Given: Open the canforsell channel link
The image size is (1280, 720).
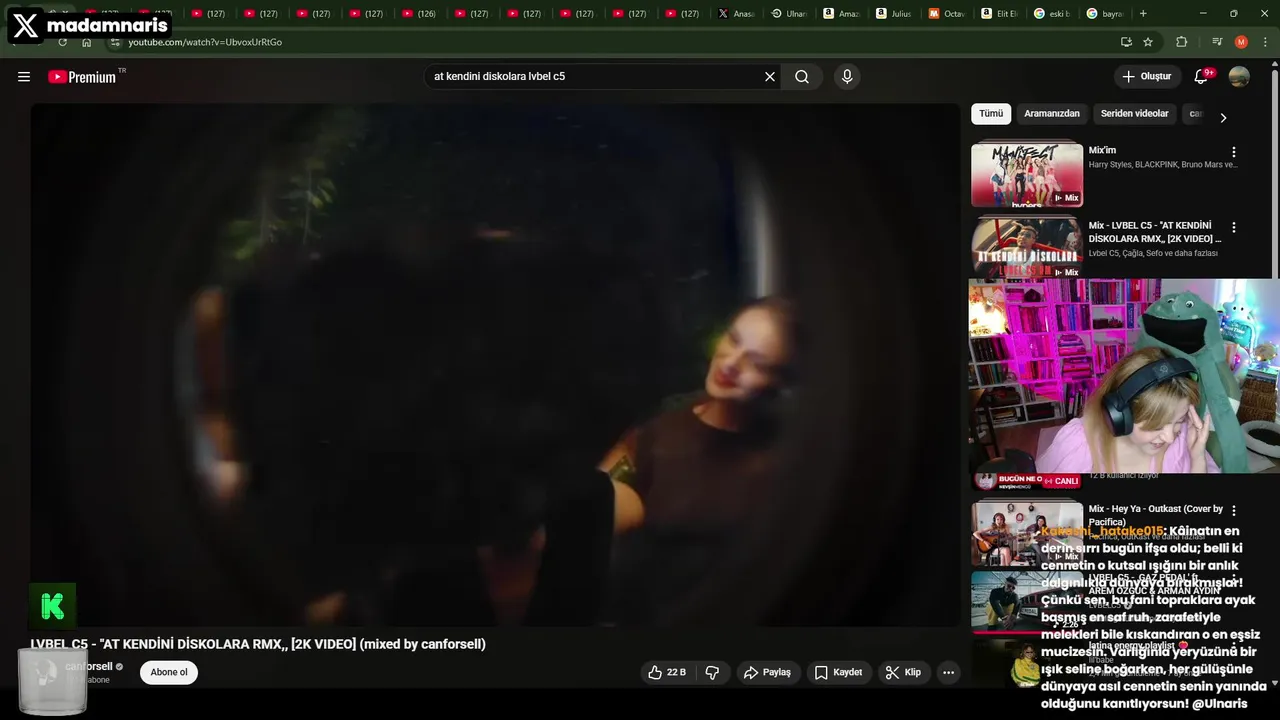Looking at the screenshot, I should 89,666.
